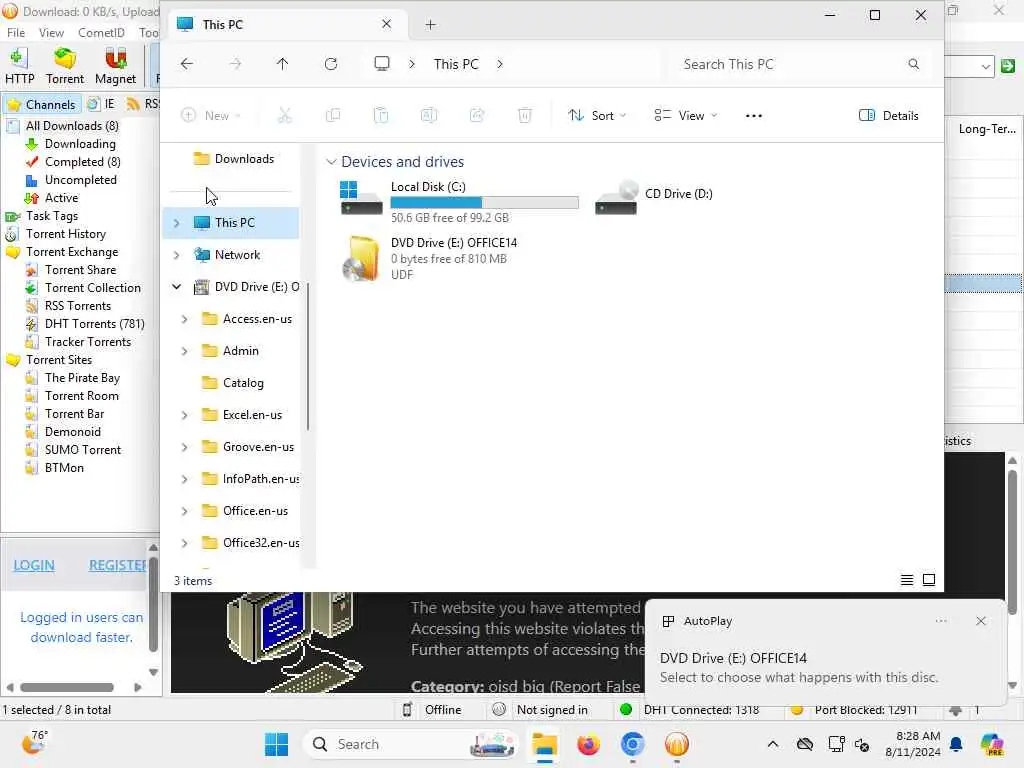
Task: Show hidden system tray icons
Action: [x=773, y=744]
